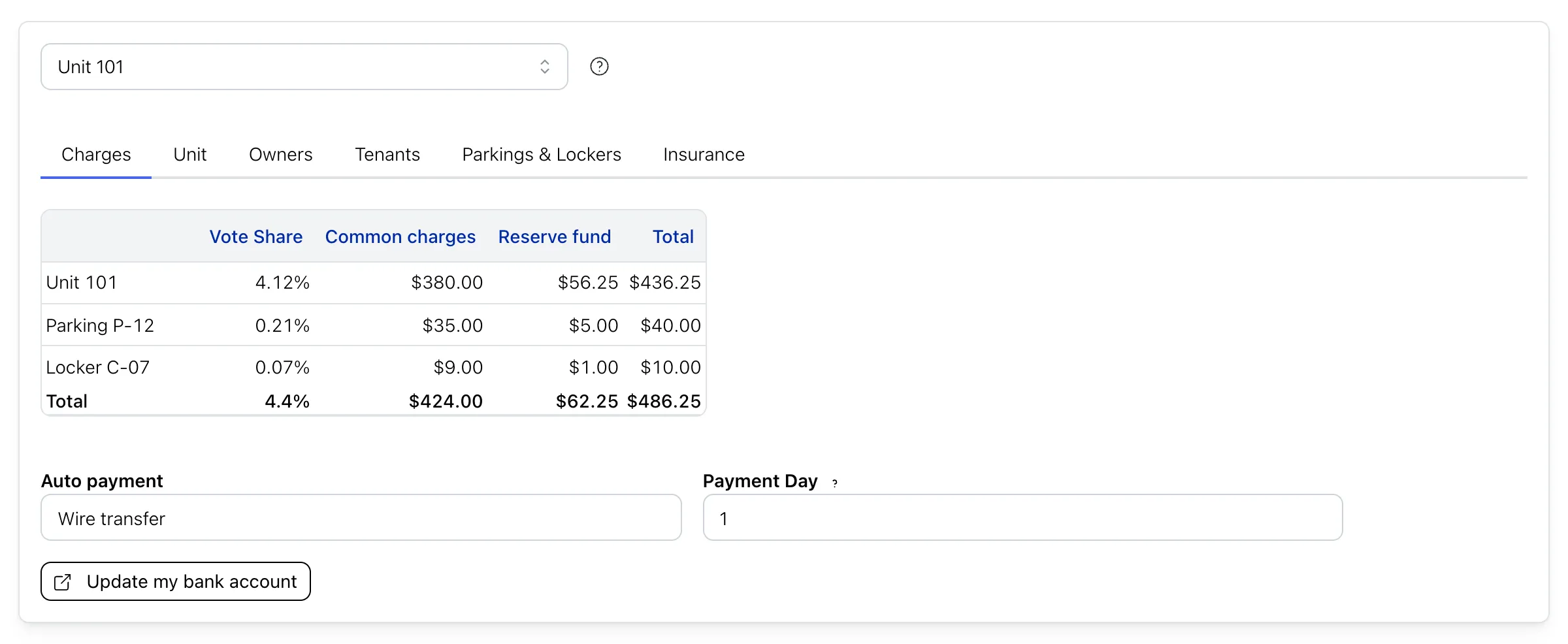1568x644 pixels.
Task: Click the $35.00 common charges cell
Action: [x=453, y=325]
